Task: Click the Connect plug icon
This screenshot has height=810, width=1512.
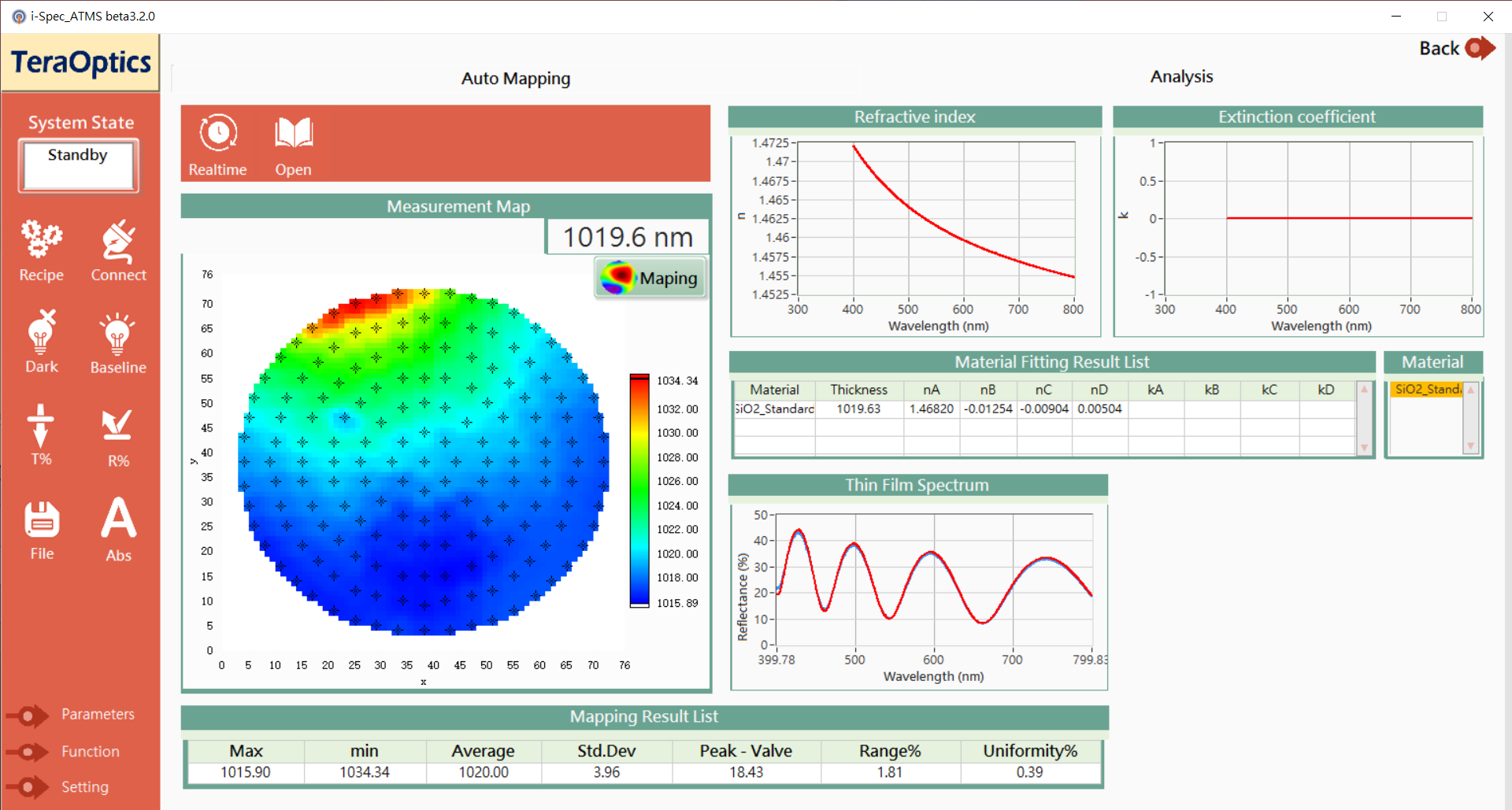Action: click(118, 242)
